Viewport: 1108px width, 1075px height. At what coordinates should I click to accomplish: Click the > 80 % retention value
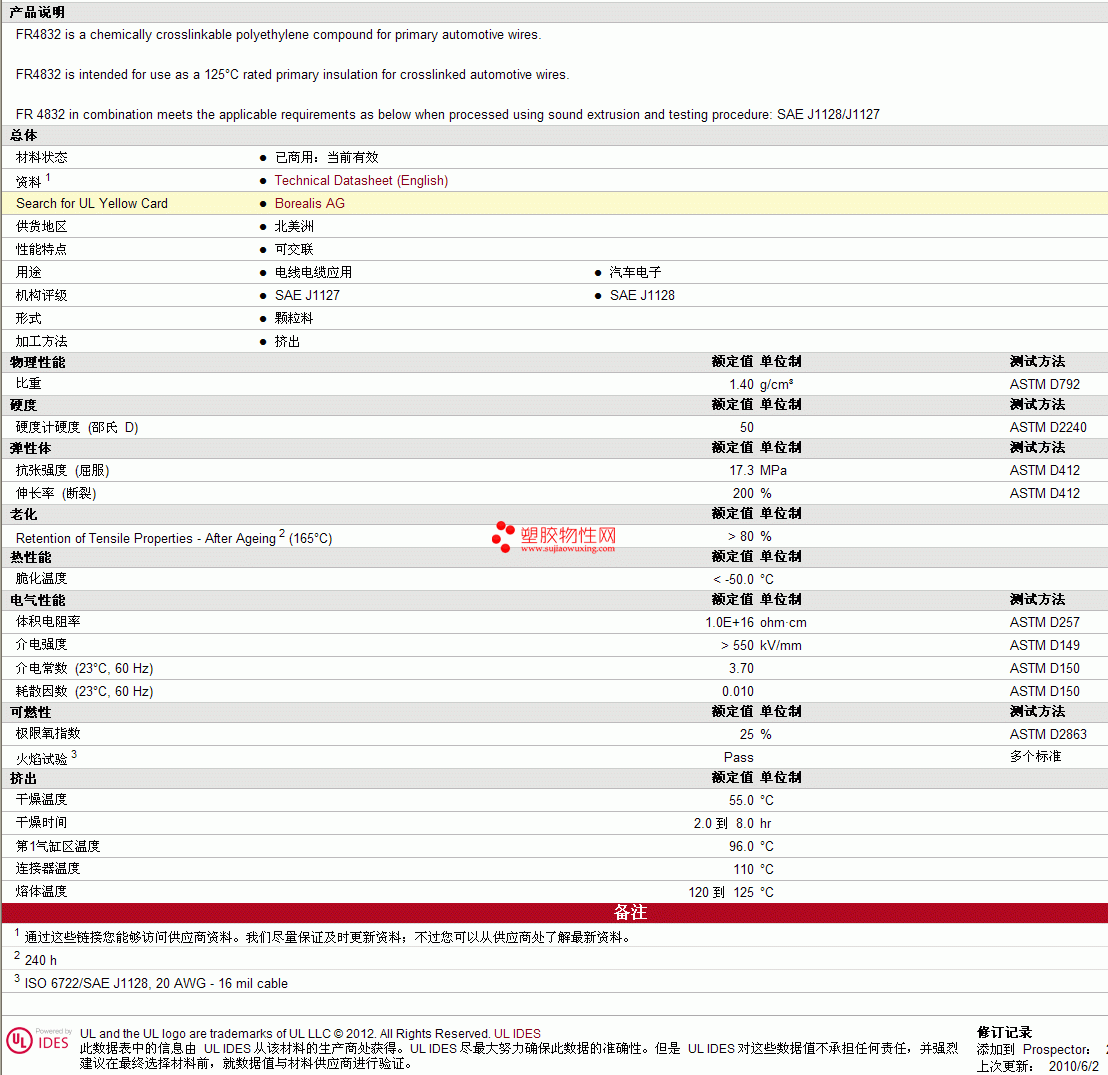click(750, 536)
